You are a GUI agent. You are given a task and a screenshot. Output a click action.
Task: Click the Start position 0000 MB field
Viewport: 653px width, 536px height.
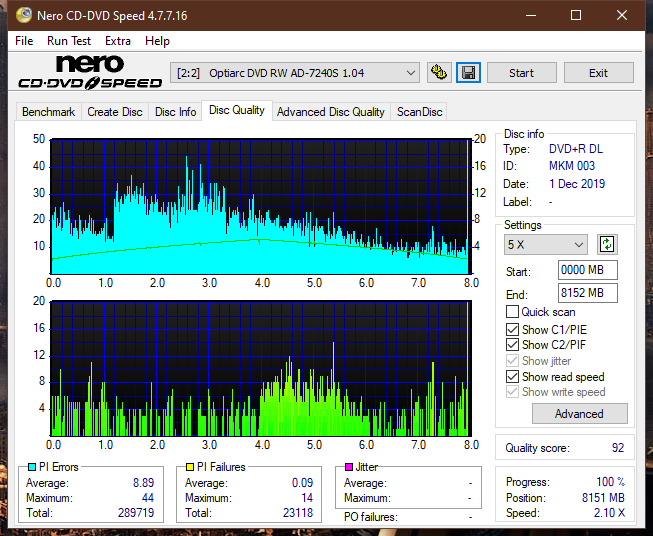coord(588,270)
